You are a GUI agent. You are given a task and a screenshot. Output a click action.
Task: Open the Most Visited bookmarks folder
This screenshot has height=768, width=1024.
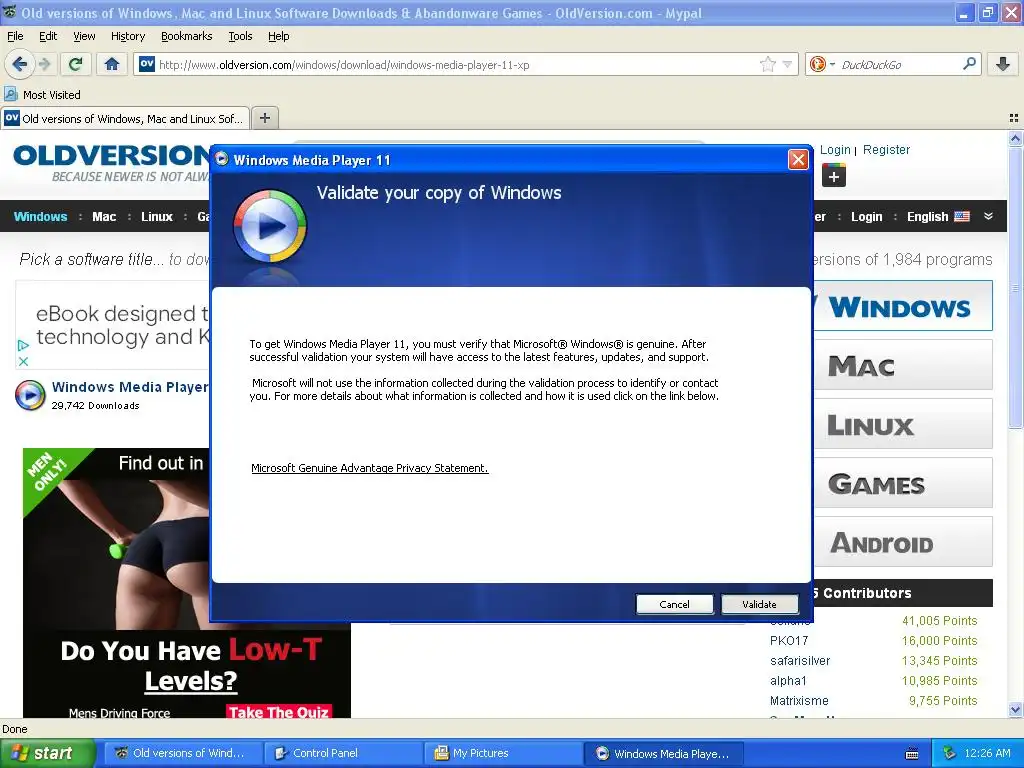42,95
